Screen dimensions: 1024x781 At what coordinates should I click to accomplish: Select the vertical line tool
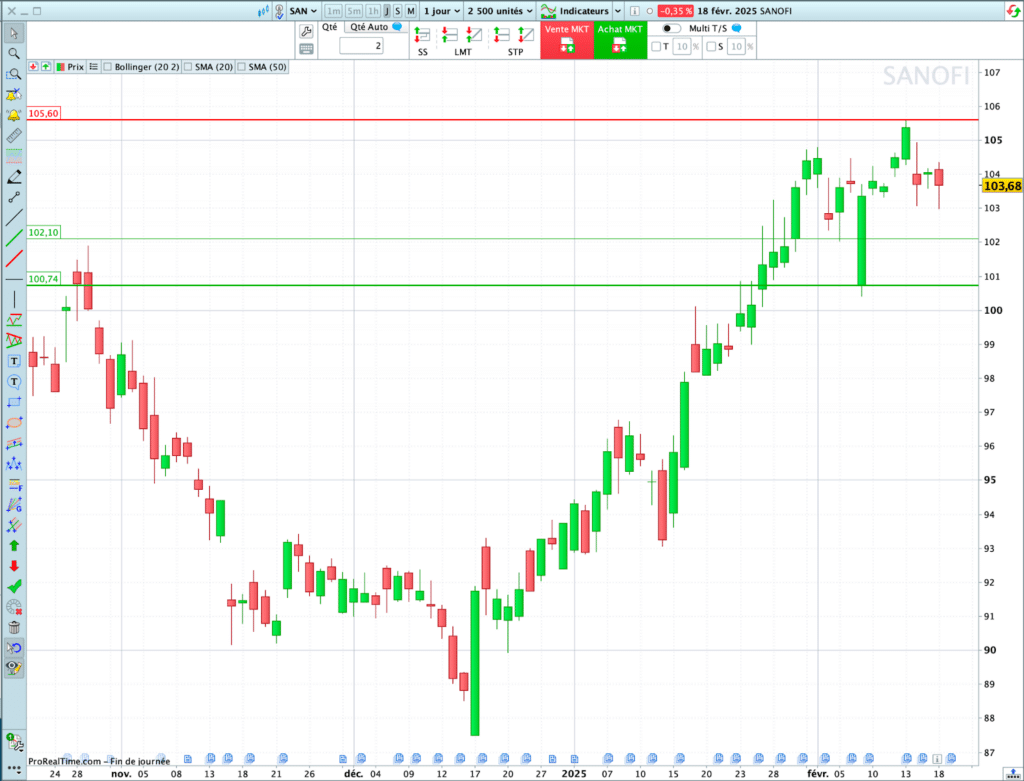tap(14, 300)
